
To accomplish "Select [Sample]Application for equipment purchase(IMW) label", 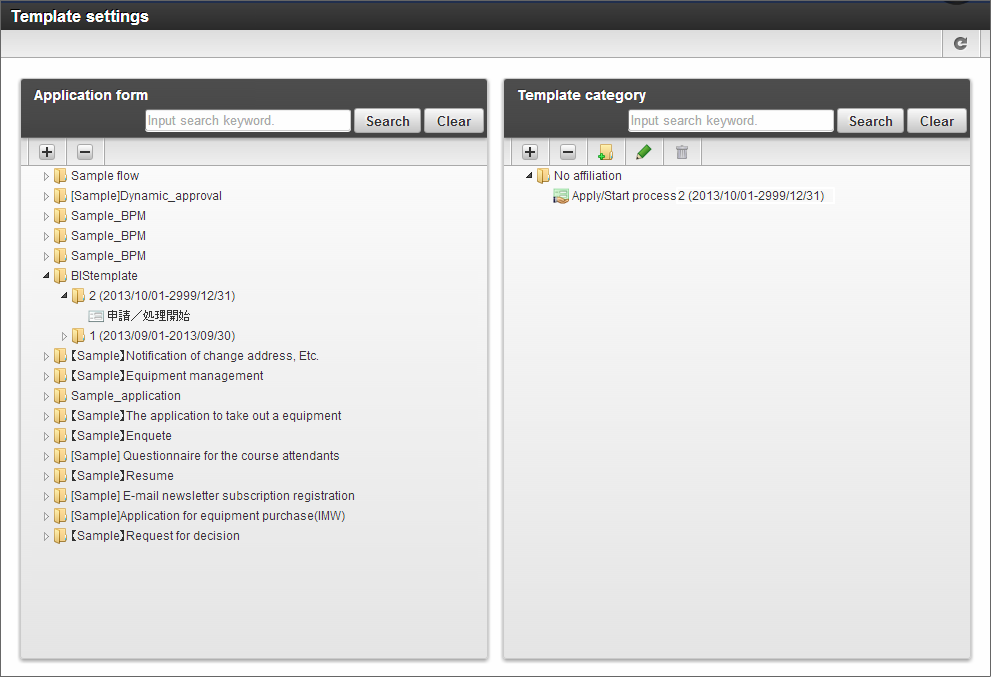I will coord(208,516).
